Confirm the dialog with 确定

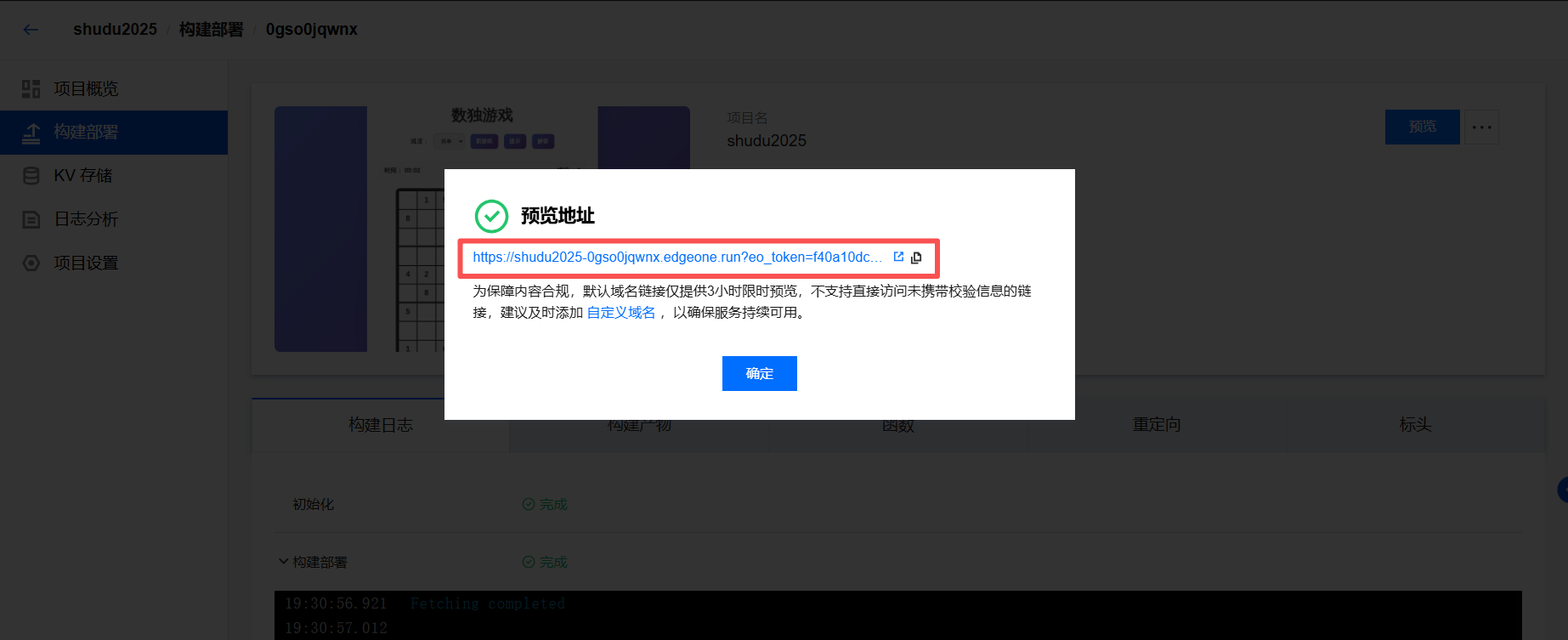click(x=760, y=373)
